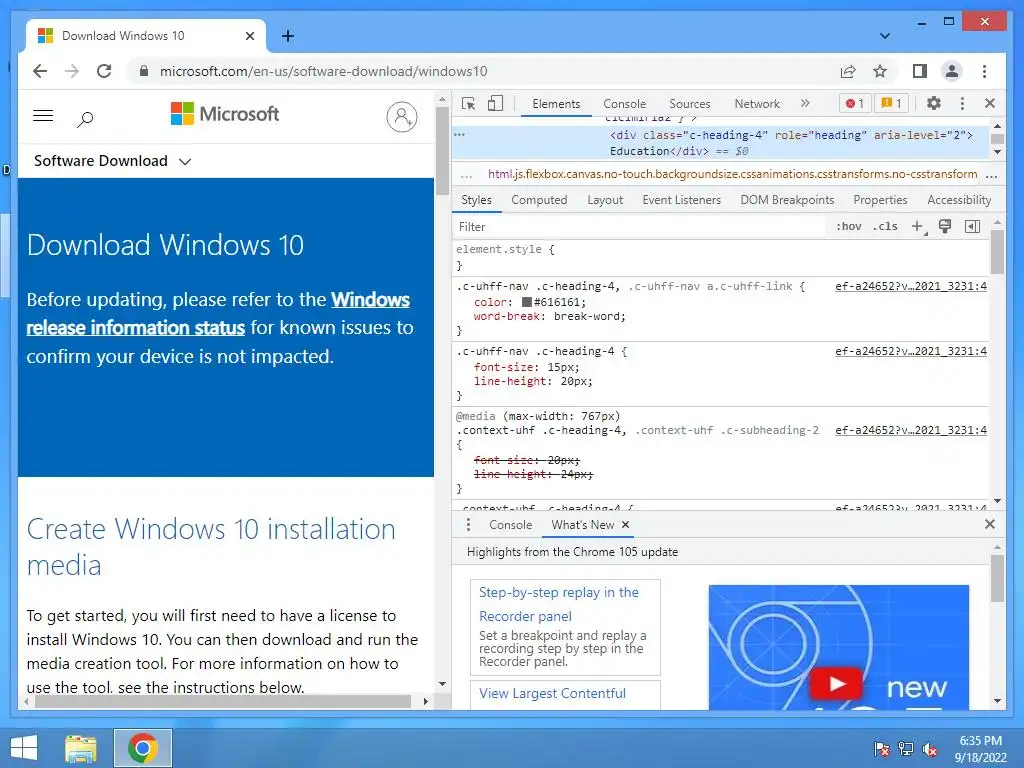This screenshot has width=1024, height=768.
Task: Select the Styles tab
Action: [x=476, y=200]
